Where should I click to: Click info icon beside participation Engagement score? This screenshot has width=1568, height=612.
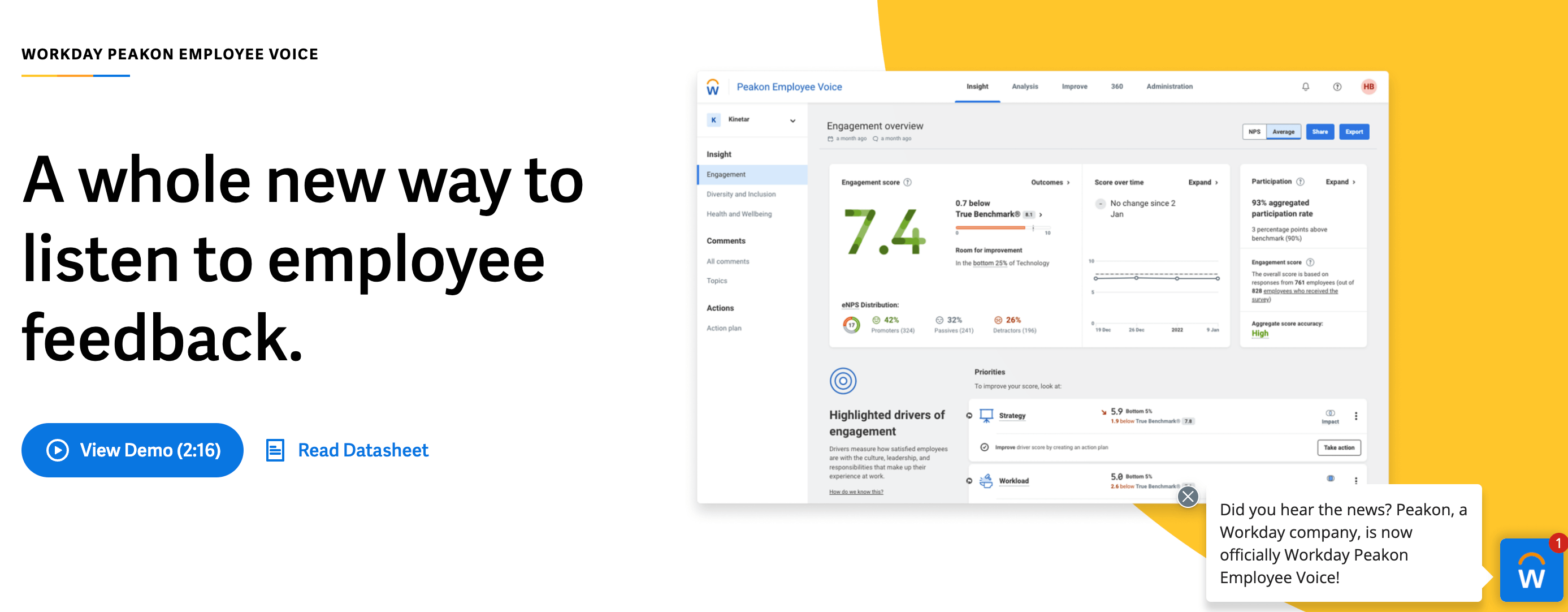point(1310,262)
